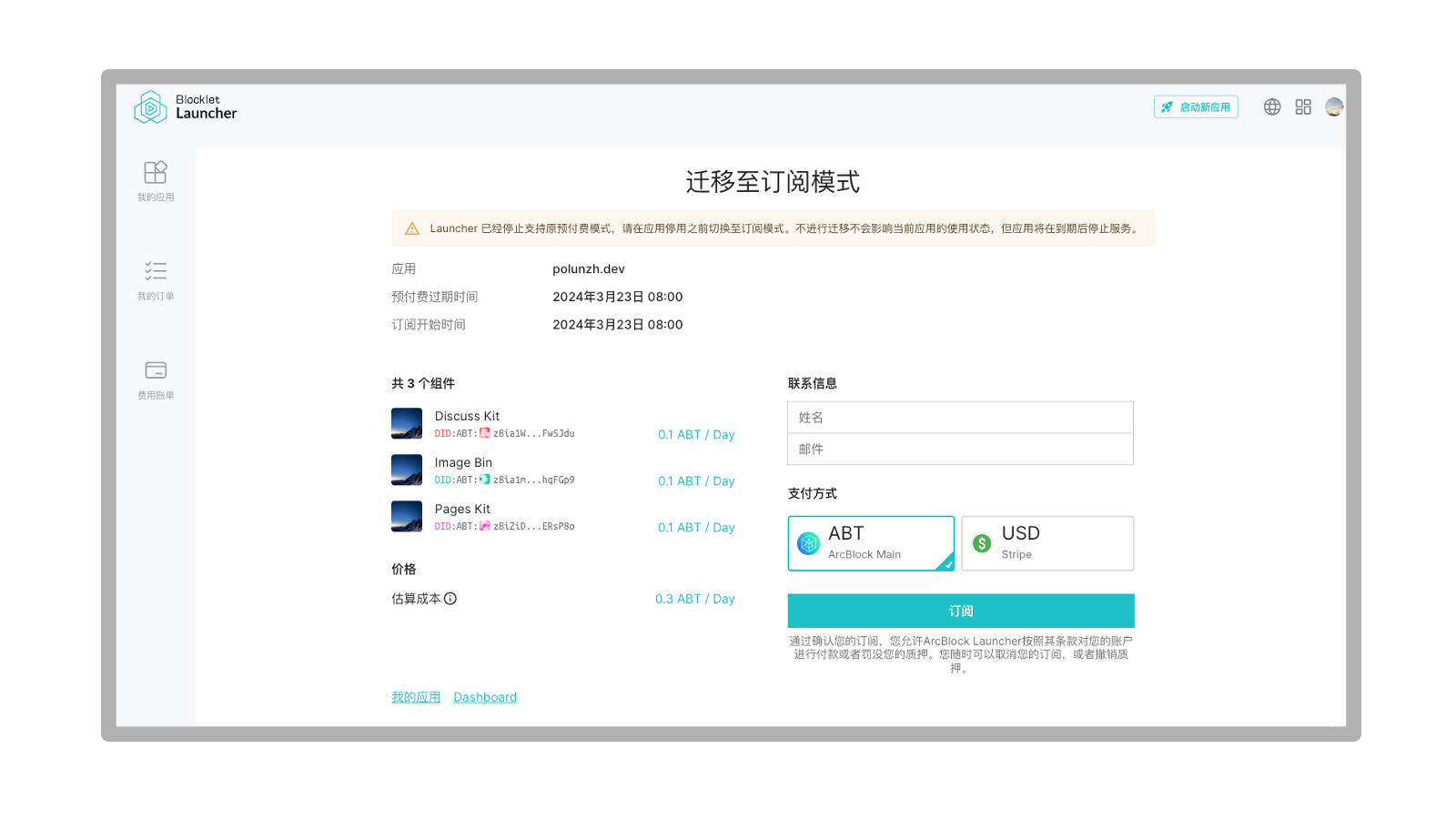Select the USD Stripe payment method

[1046, 543]
